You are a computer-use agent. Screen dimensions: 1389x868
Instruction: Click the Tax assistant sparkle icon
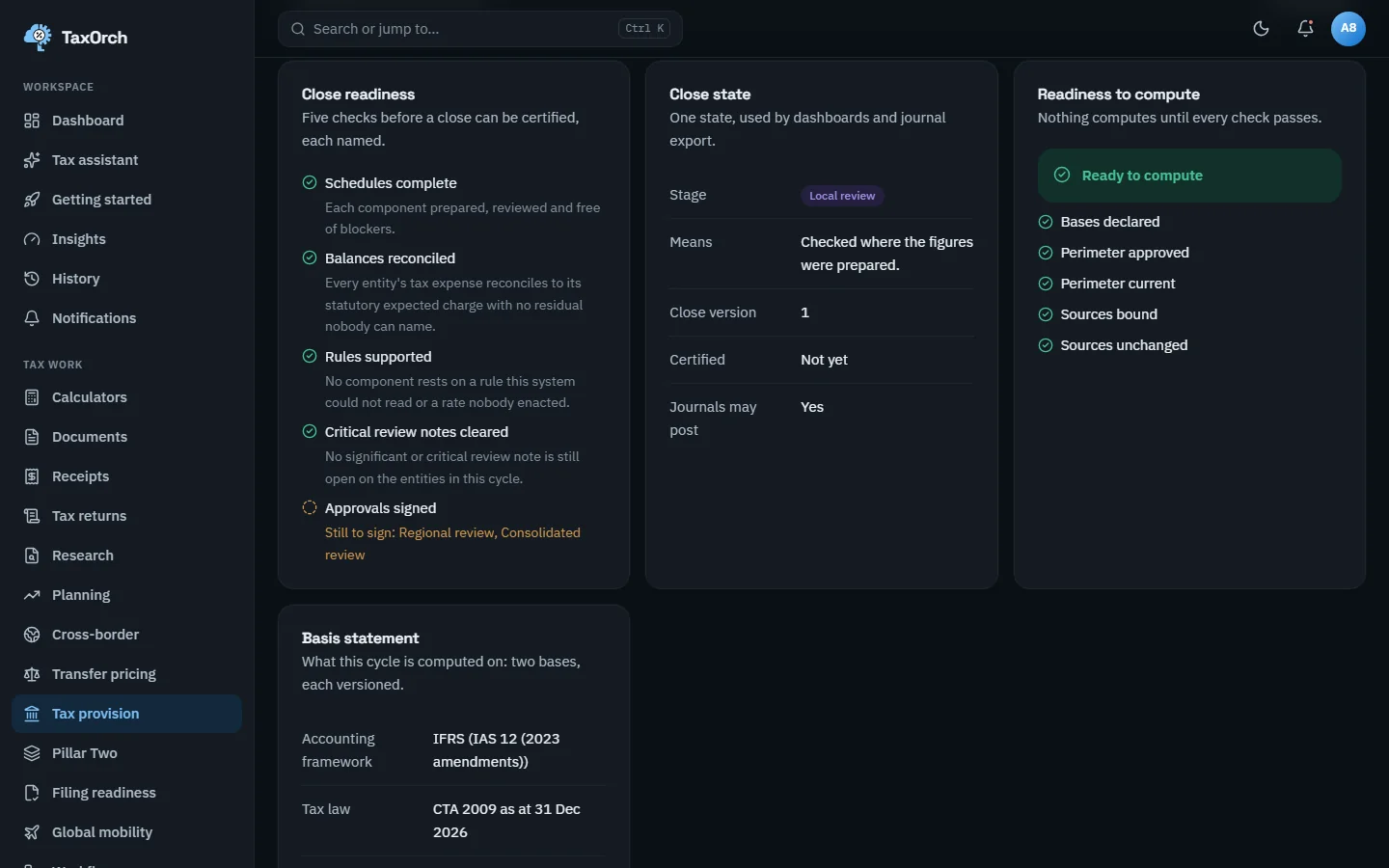coord(32,160)
